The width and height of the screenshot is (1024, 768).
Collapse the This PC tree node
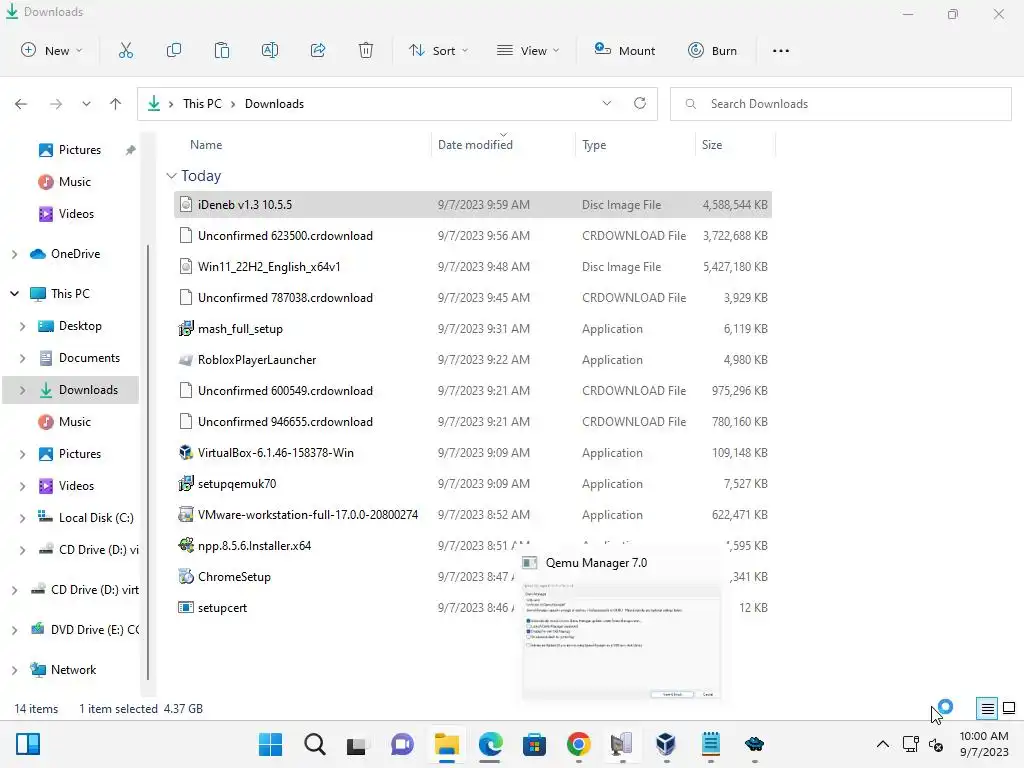click(14, 294)
